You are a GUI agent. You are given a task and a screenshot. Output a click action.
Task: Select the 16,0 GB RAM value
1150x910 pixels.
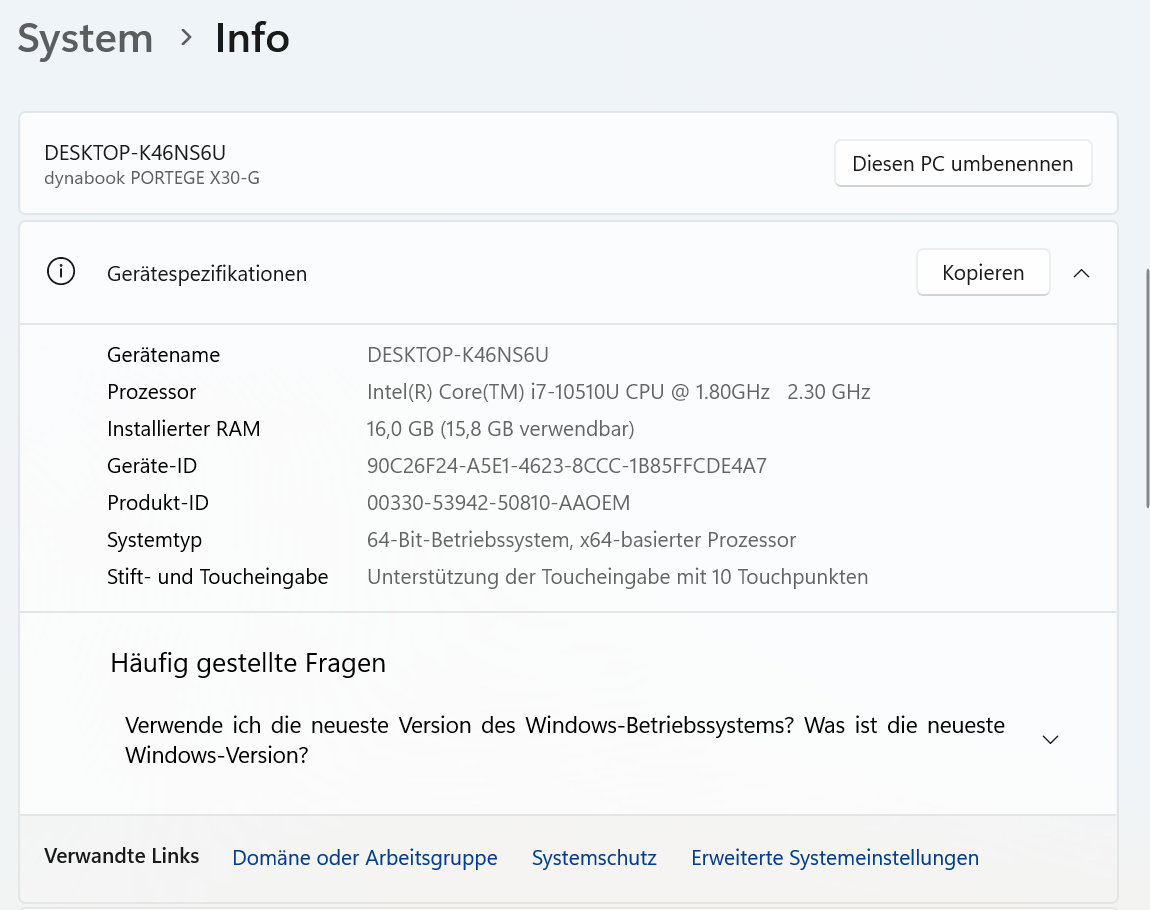point(500,429)
